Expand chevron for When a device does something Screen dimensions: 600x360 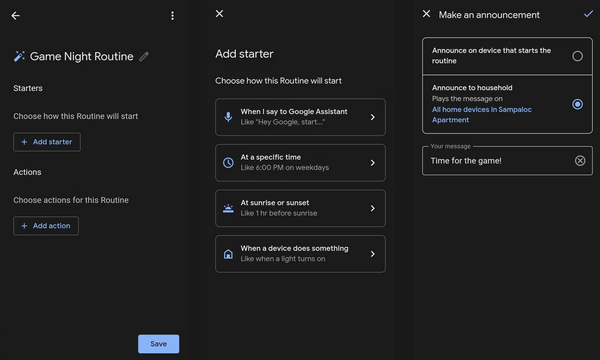click(x=373, y=254)
